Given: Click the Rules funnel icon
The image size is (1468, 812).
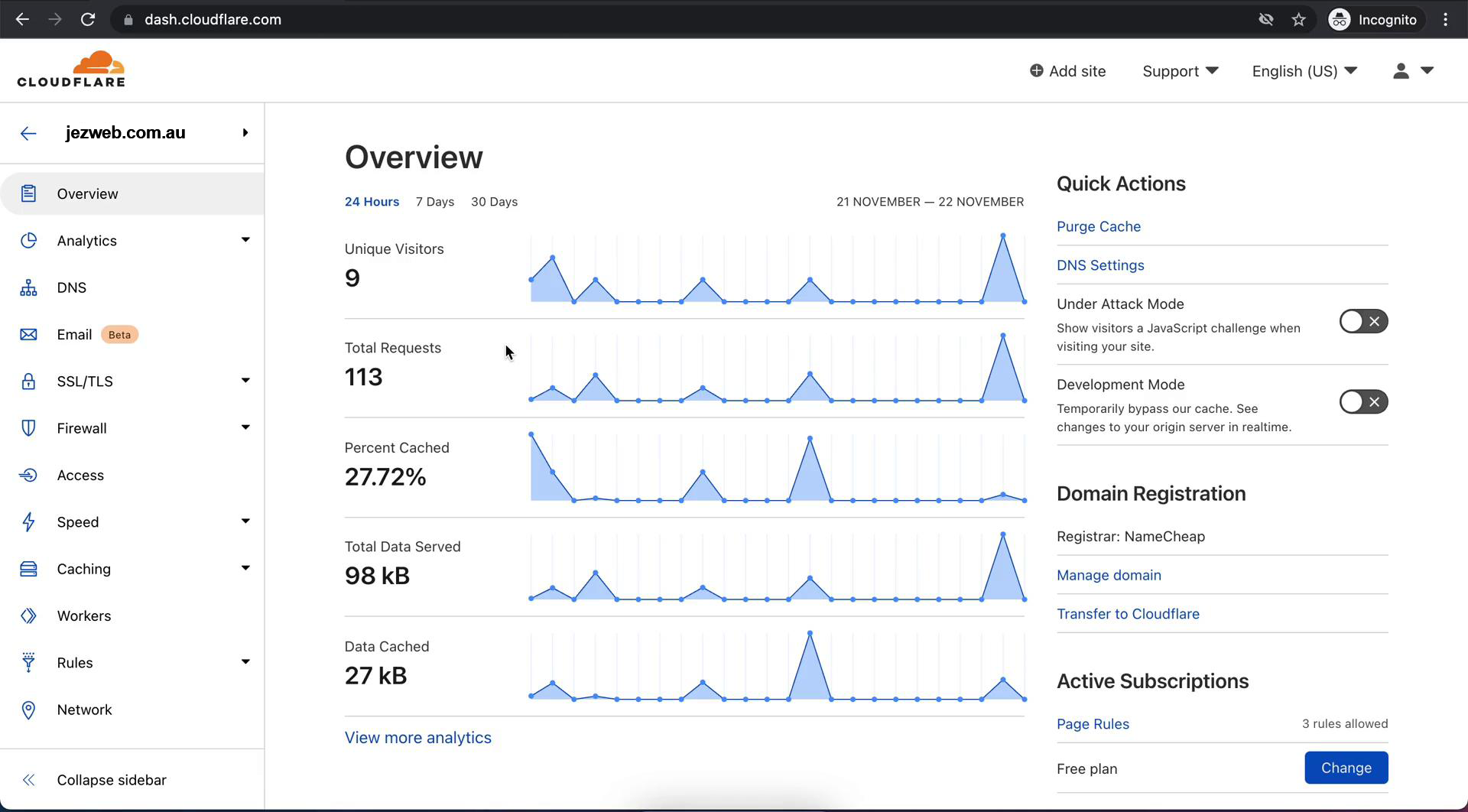Looking at the screenshot, I should click(28, 662).
